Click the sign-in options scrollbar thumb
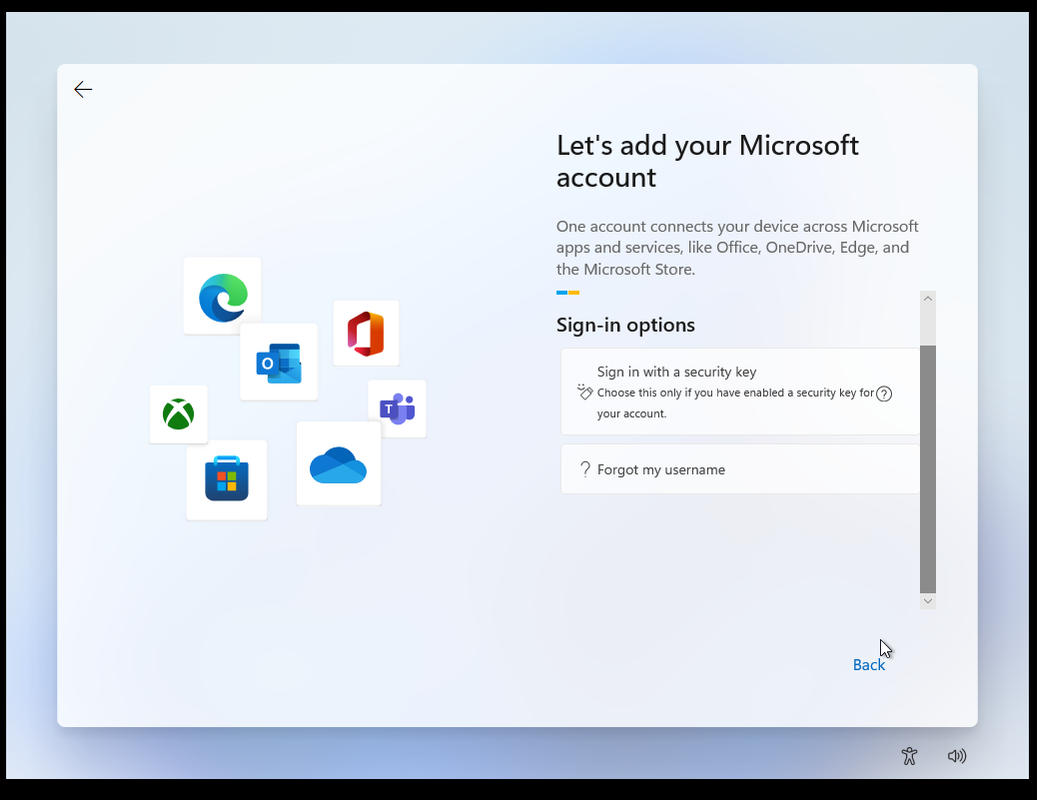 pyautogui.click(x=927, y=469)
